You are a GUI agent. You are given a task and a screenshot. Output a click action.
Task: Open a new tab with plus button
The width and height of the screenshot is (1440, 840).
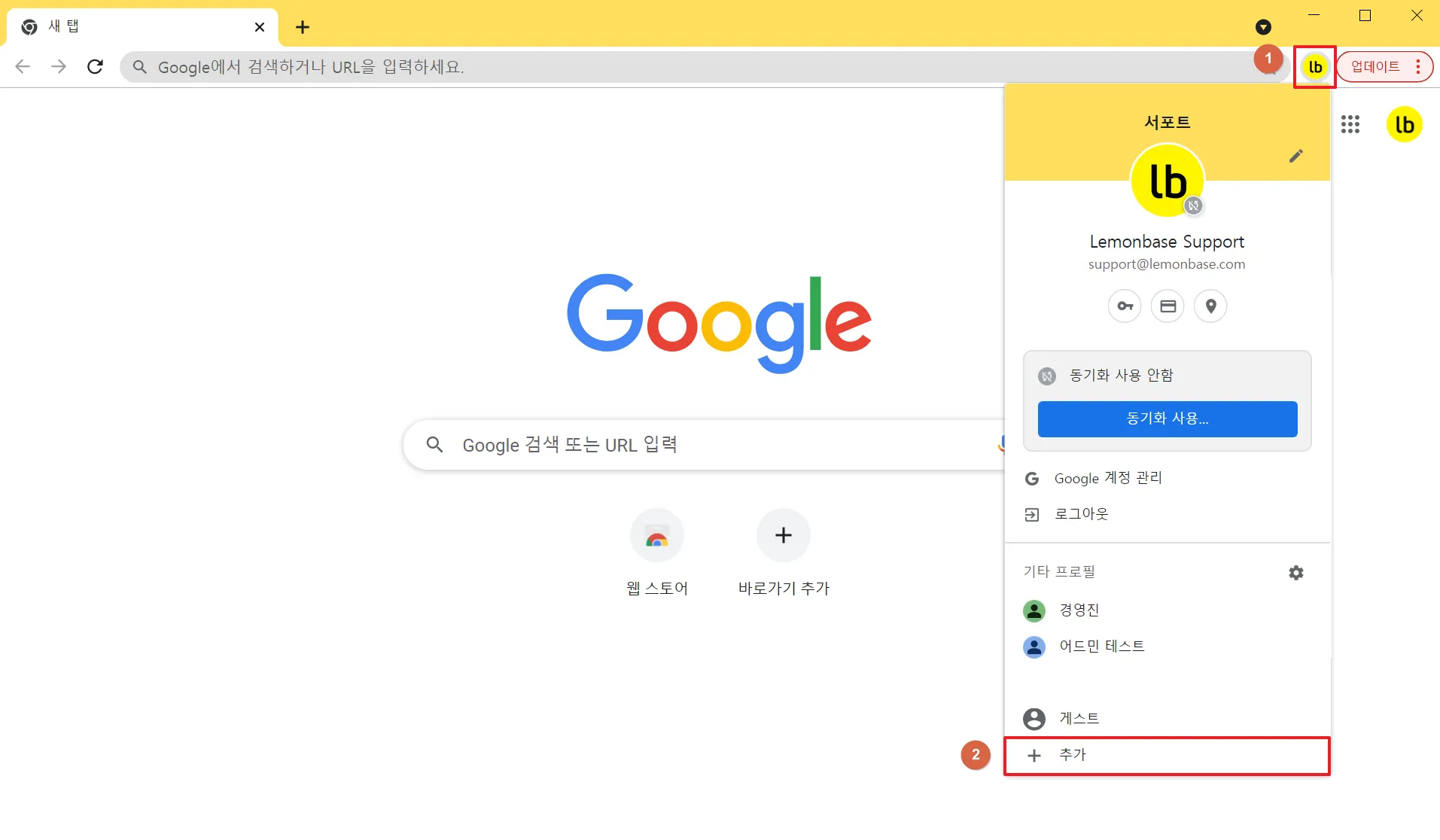point(303,27)
